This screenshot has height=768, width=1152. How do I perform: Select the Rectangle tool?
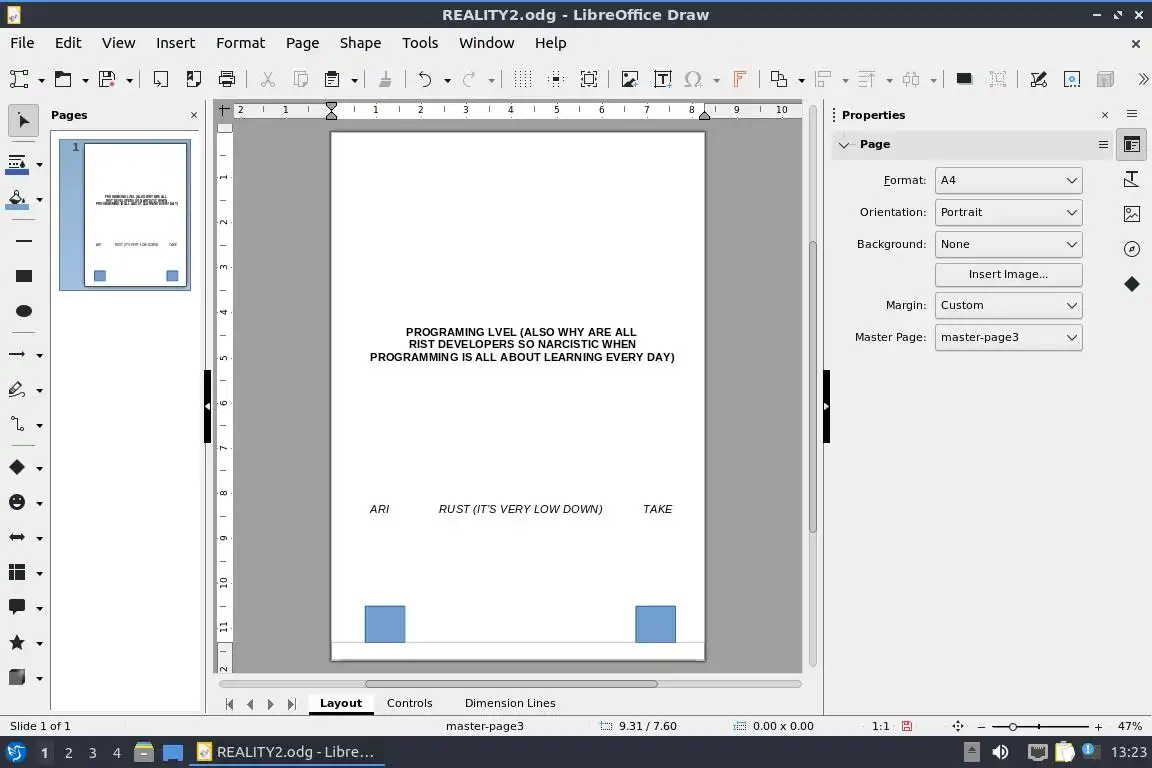pyautogui.click(x=24, y=276)
